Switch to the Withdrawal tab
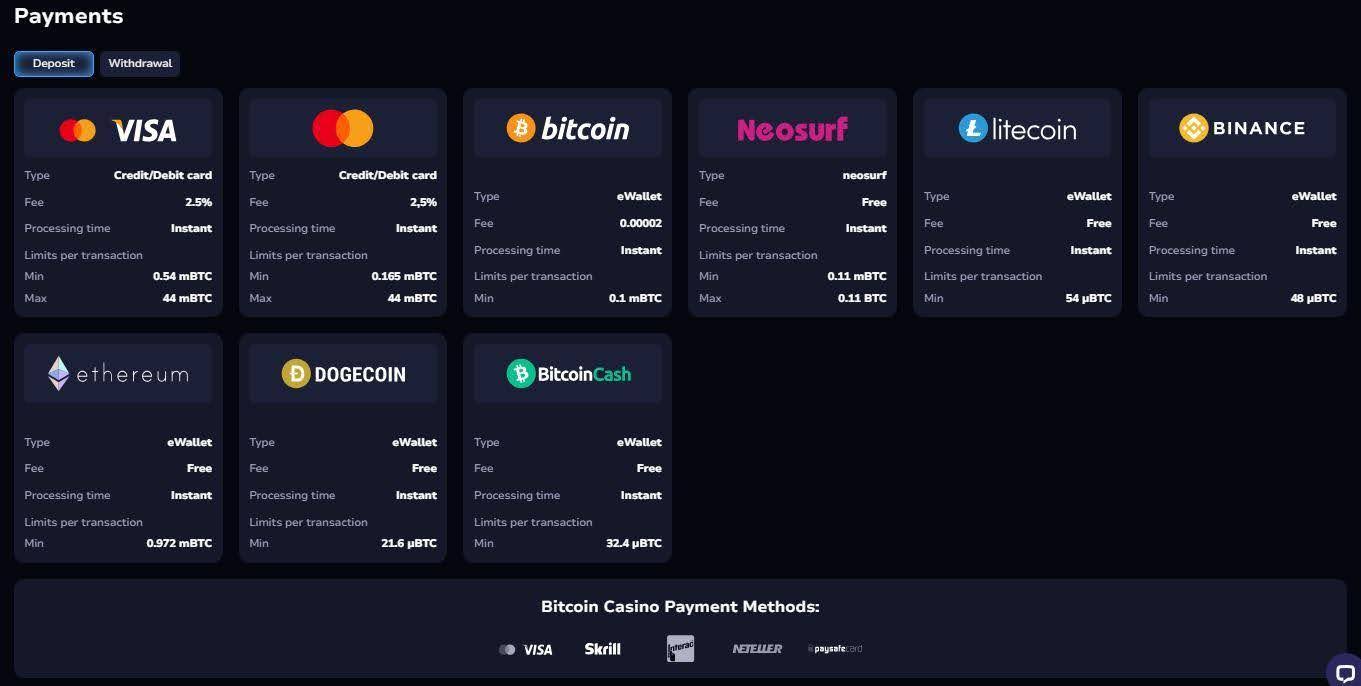This screenshot has height=686, width=1361. click(x=140, y=64)
